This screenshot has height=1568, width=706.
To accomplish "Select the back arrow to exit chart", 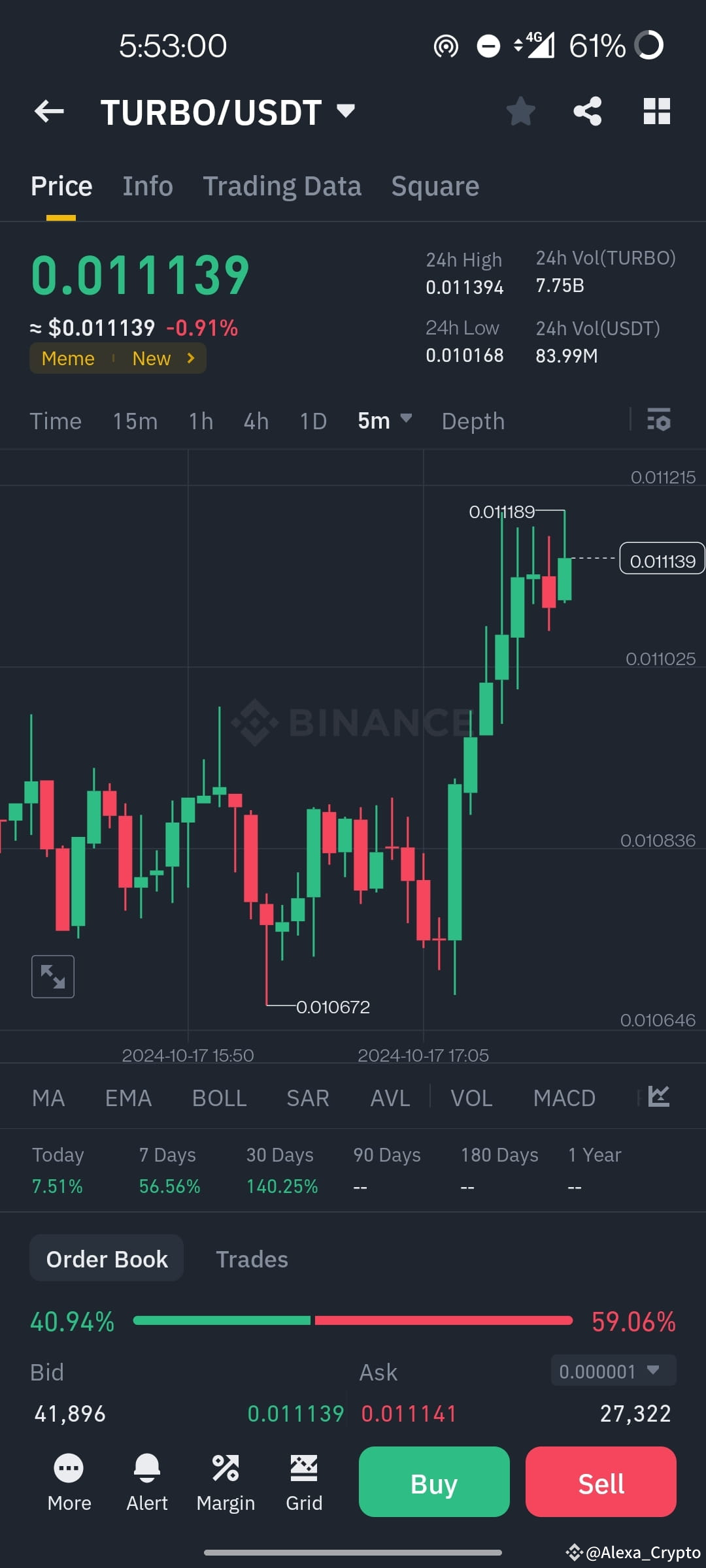I will click(x=48, y=111).
